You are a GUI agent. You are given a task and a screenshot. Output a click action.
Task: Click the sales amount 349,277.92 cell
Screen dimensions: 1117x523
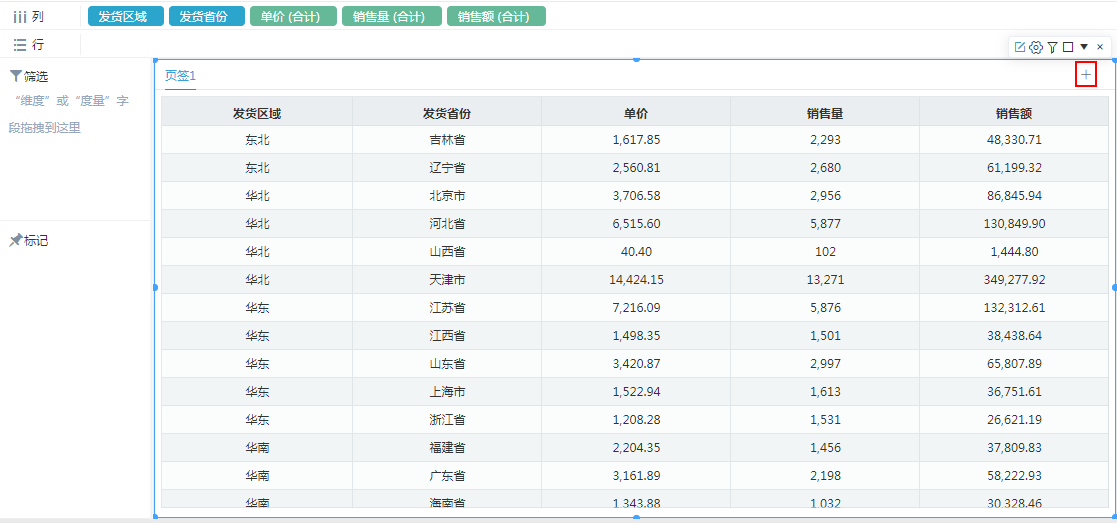tap(1014, 280)
